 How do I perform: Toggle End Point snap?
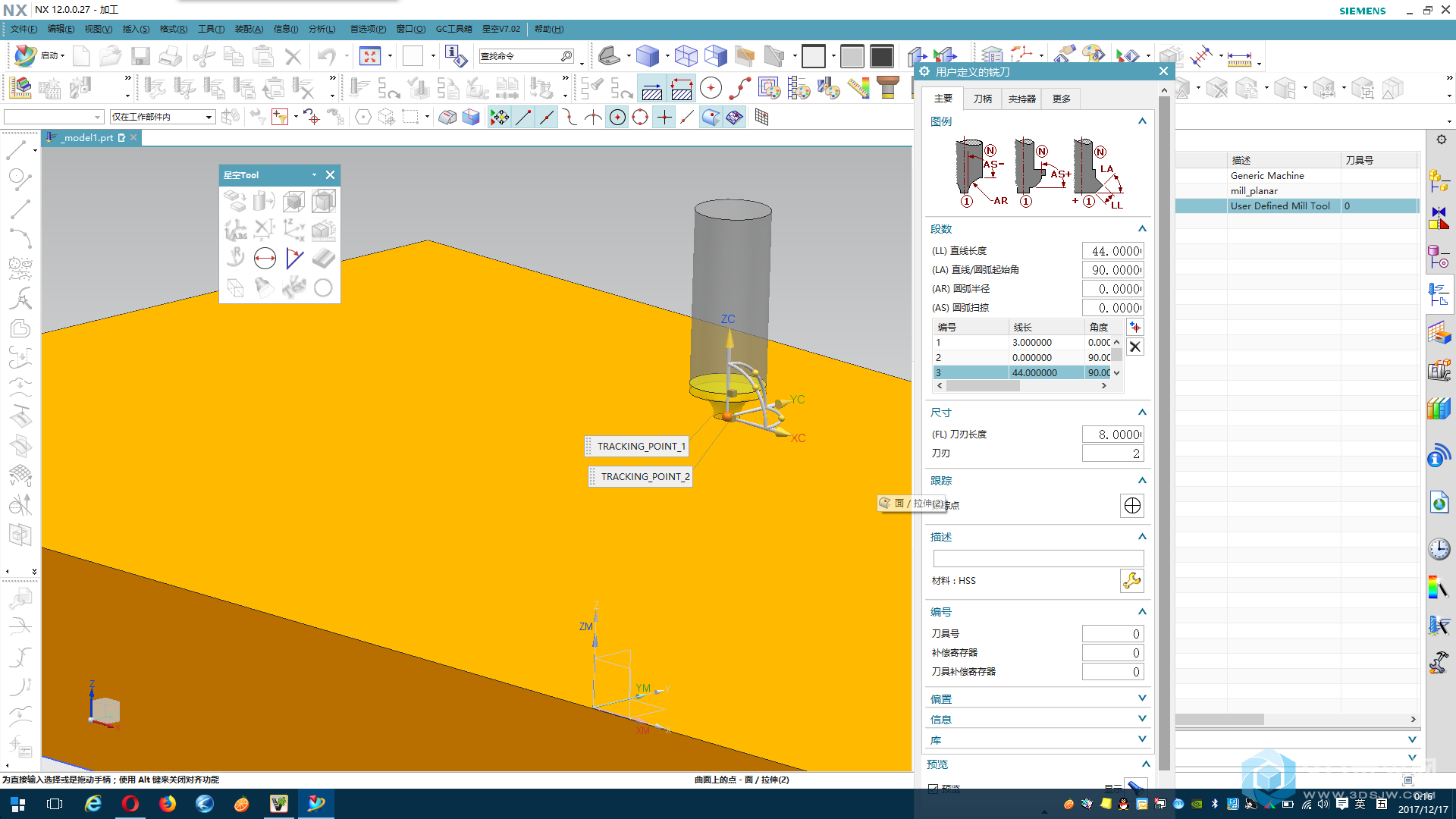(523, 118)
